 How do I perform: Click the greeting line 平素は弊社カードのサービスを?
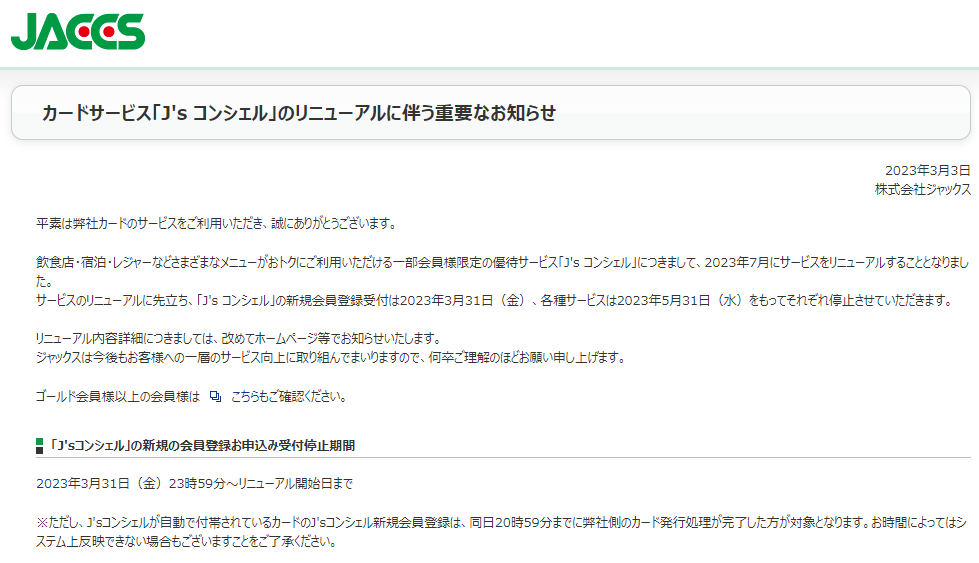pos(217,223)
